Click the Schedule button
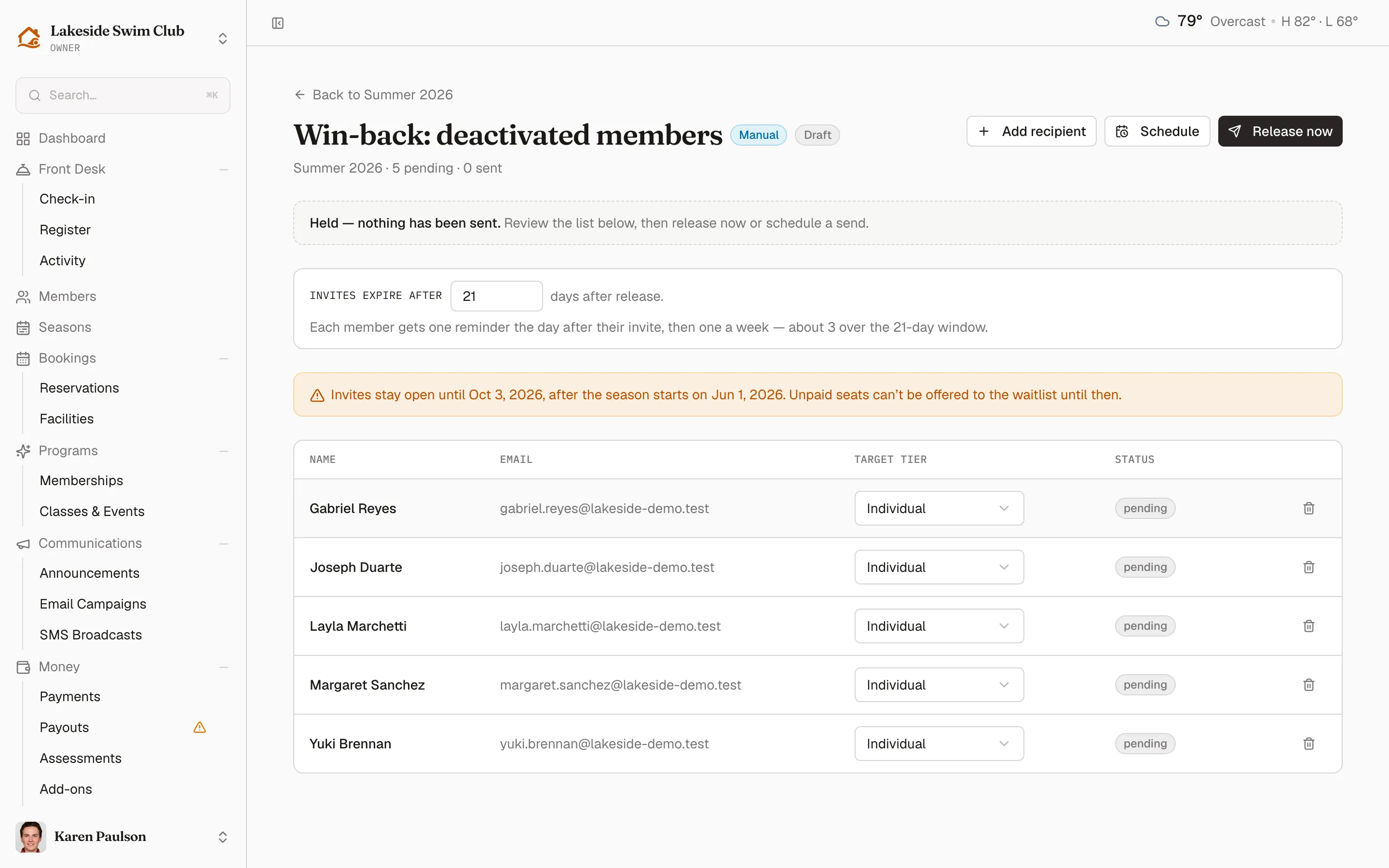1389x868 pixels. [x=1157, y=132]
